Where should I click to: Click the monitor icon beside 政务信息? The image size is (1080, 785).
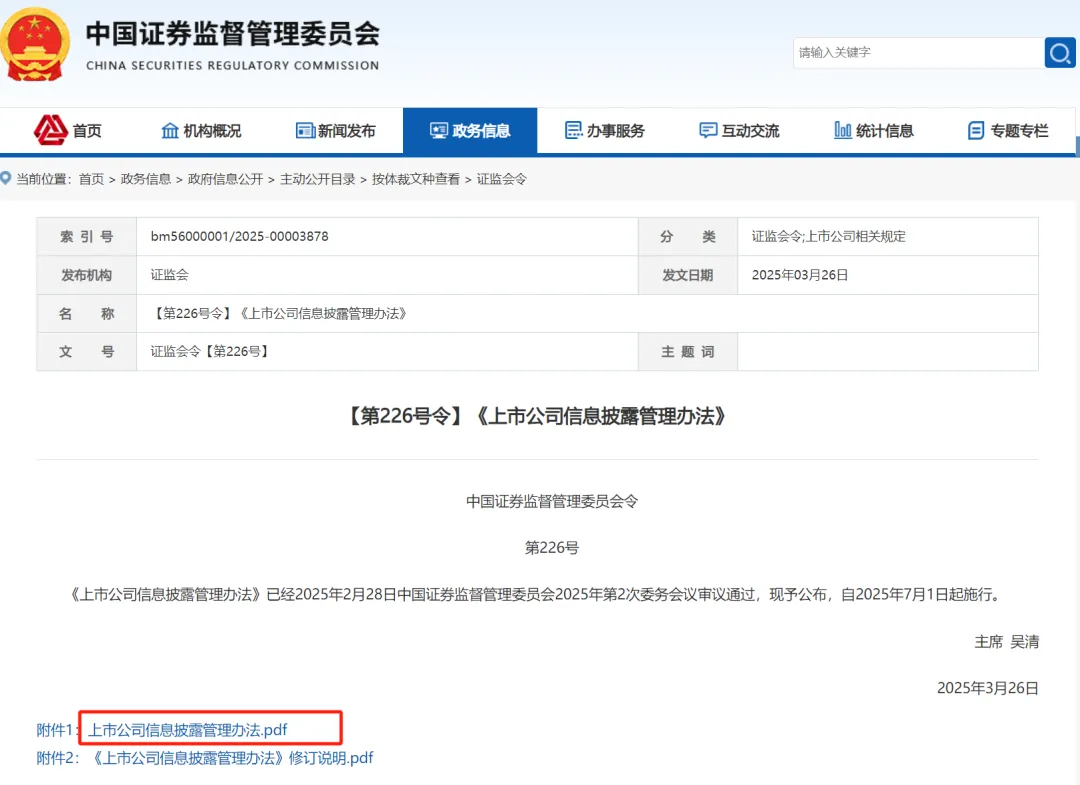pos(439,130)
